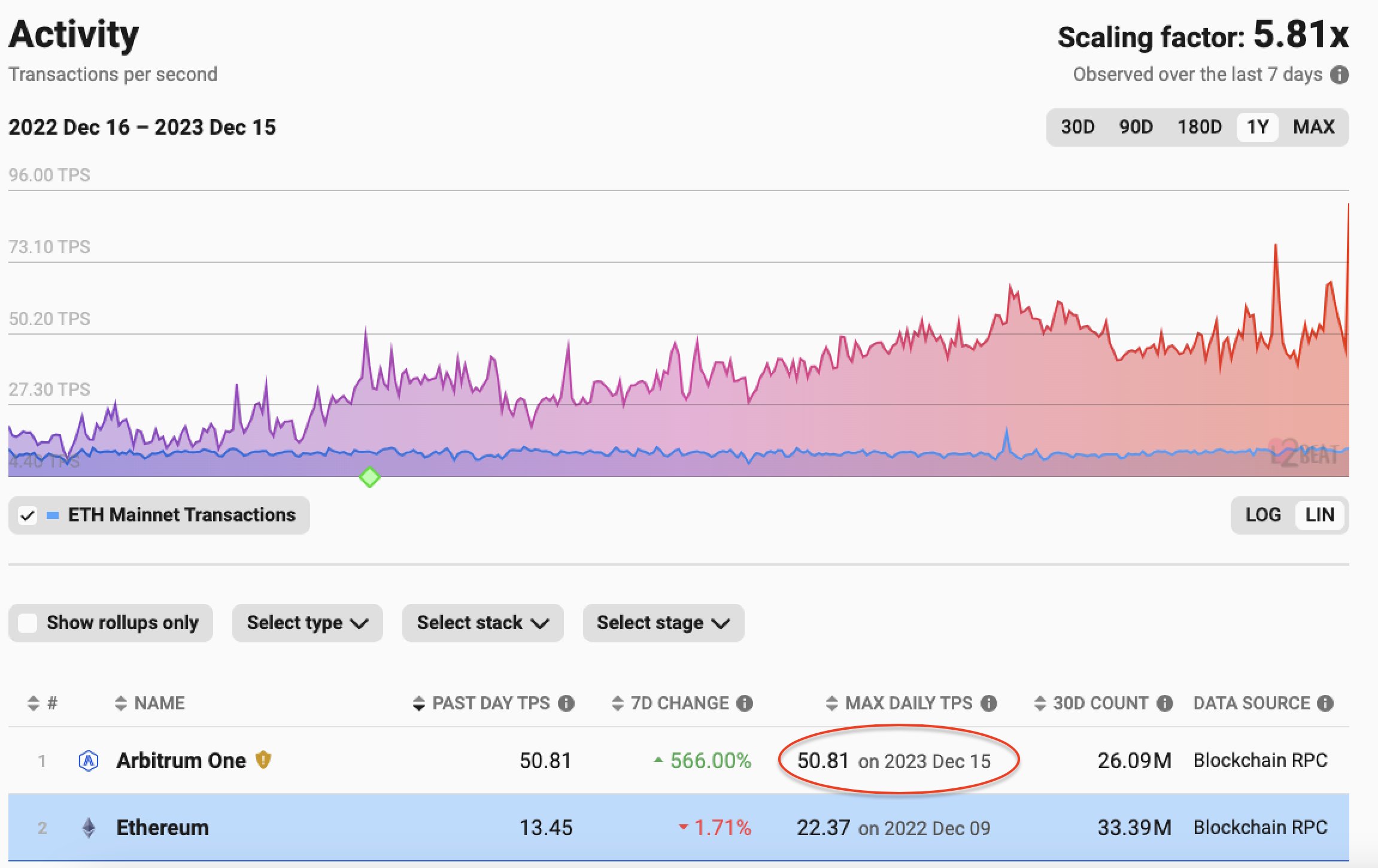The image size is (1378, 868).
Task: Sort the table by MAX DAILY TPS
Action: pyautogui.click(x=832, y=703)
